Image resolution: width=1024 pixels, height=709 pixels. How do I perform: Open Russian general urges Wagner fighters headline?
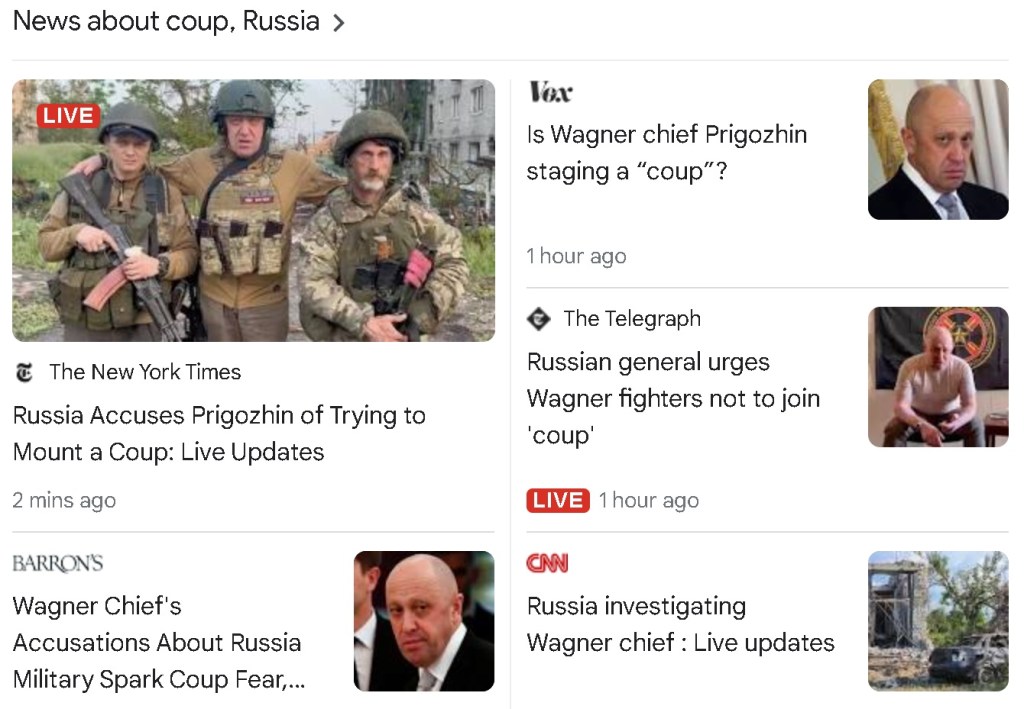[673, 398]
